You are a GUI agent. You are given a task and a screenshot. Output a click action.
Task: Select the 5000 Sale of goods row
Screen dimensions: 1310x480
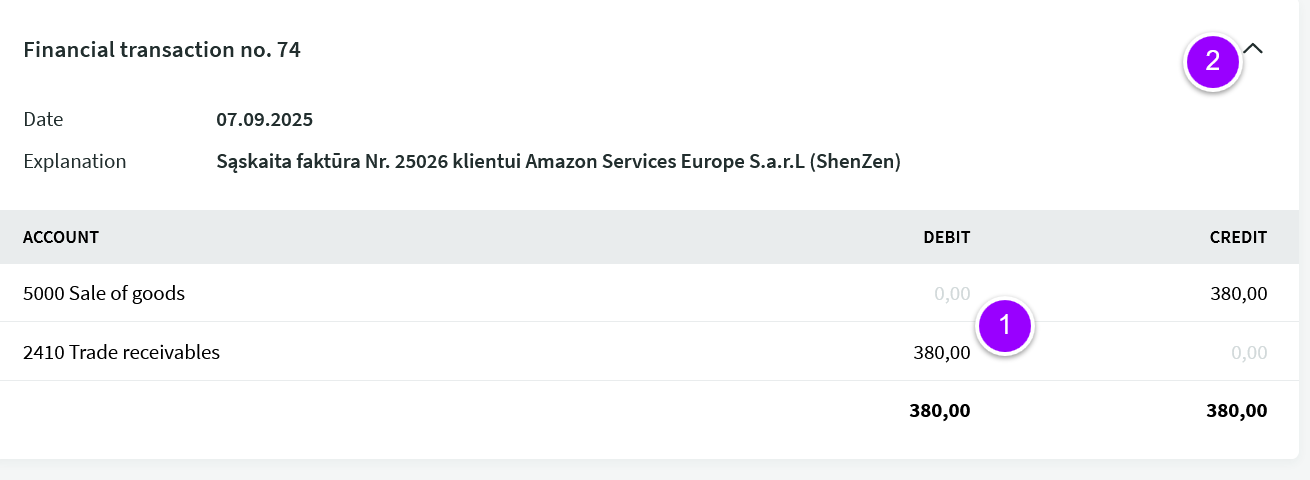coord(650,293)
